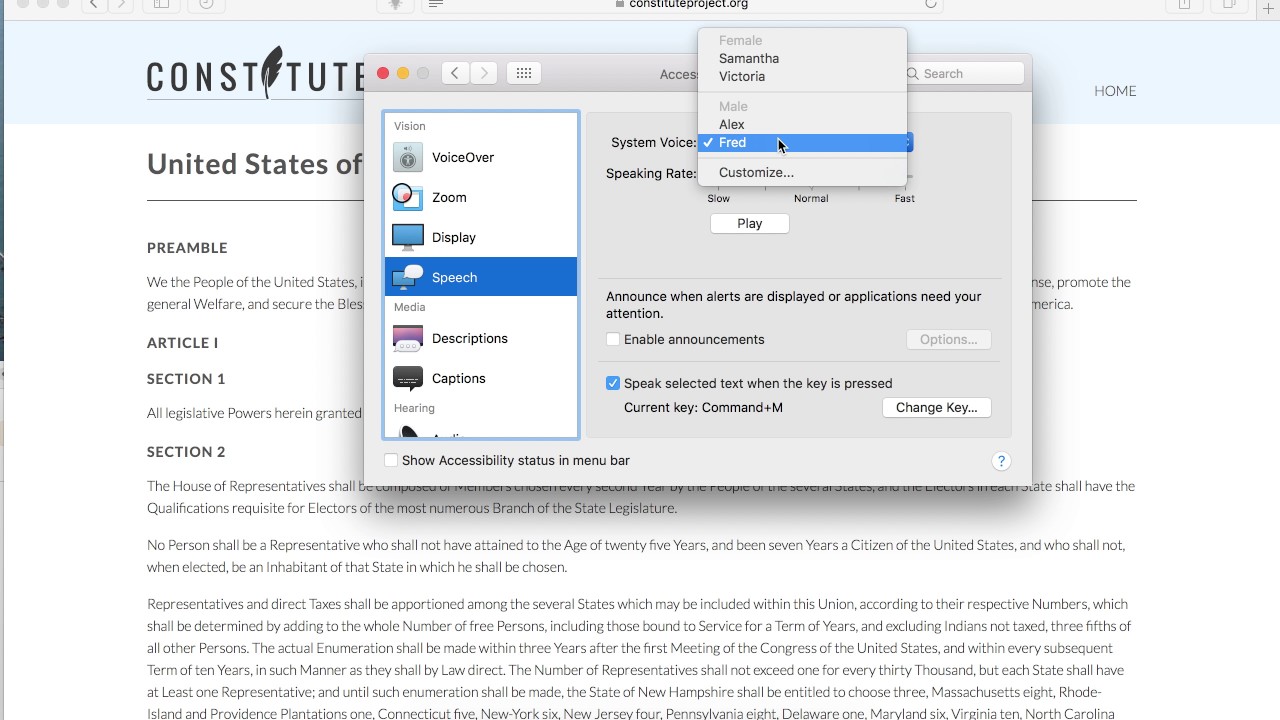
Task: Click the Constitute logo on webpage
Action: click(256, 74)
